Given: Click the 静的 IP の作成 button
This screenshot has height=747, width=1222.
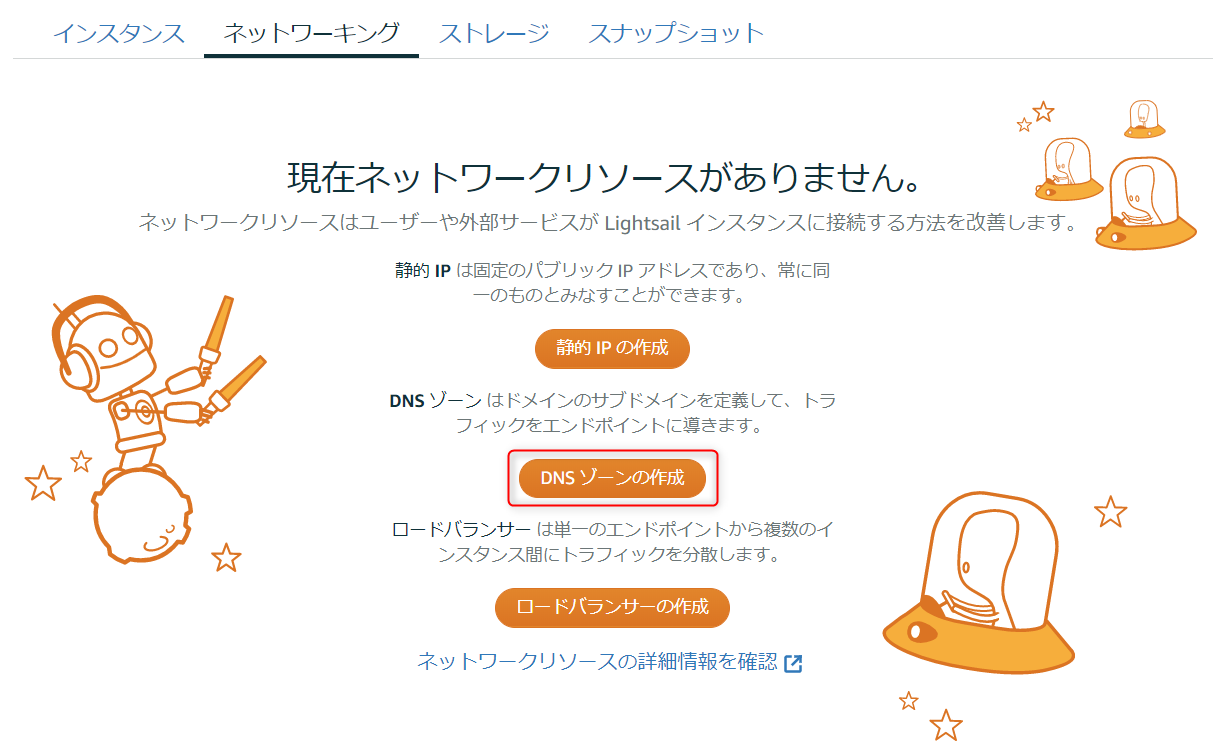Looking at the screenshot, I should [612, 349].
